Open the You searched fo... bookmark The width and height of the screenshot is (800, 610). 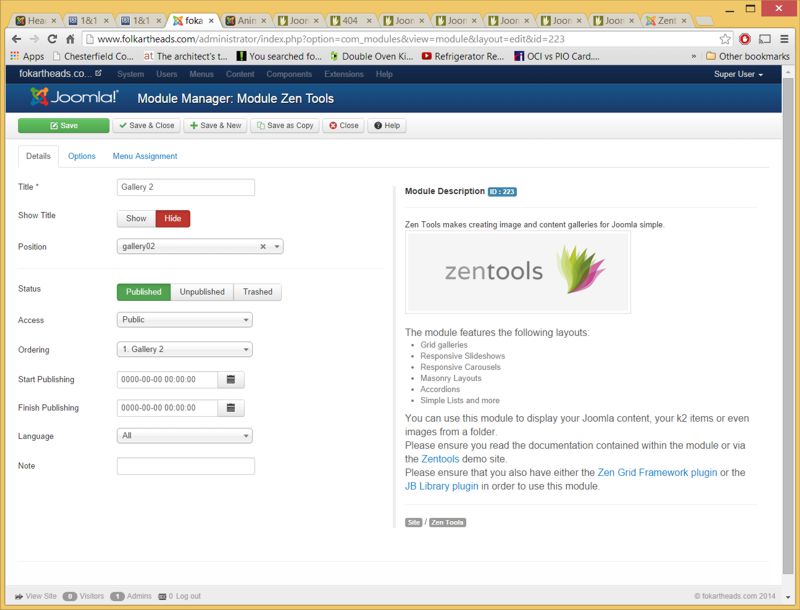[279, 56]
